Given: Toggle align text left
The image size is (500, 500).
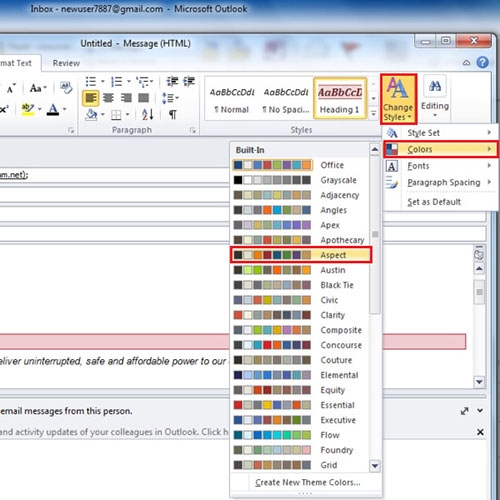Looking at the screenshot, I should click(90, 98).
